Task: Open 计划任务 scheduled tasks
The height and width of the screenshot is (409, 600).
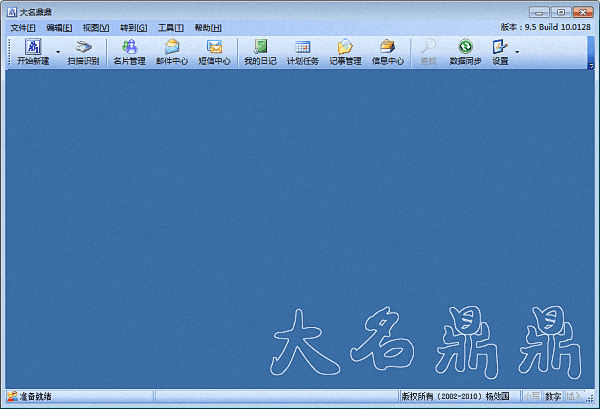Action: (302, 47)
